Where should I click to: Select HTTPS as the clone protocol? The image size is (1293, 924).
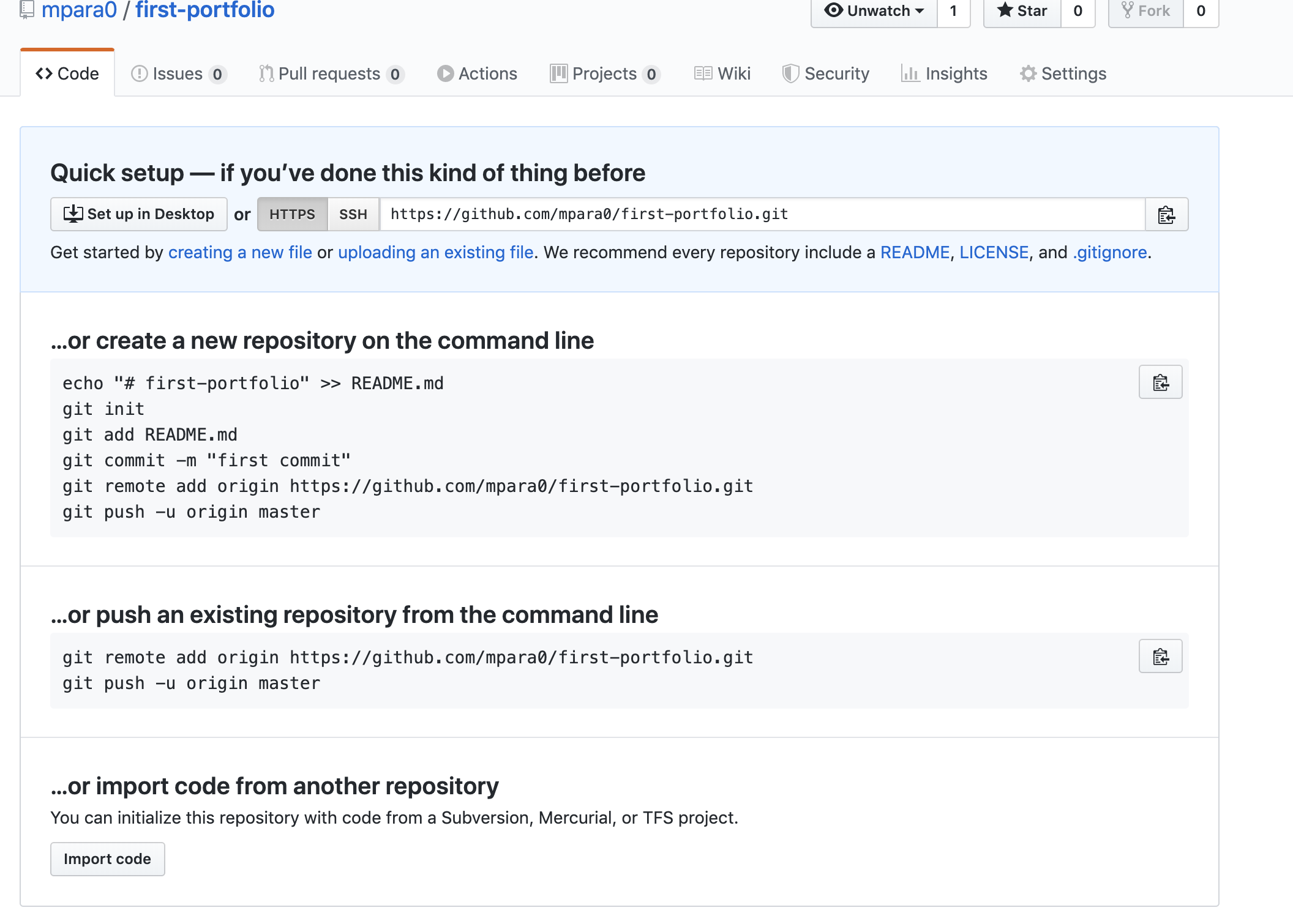pyautogui.click(x=292, y=214)
